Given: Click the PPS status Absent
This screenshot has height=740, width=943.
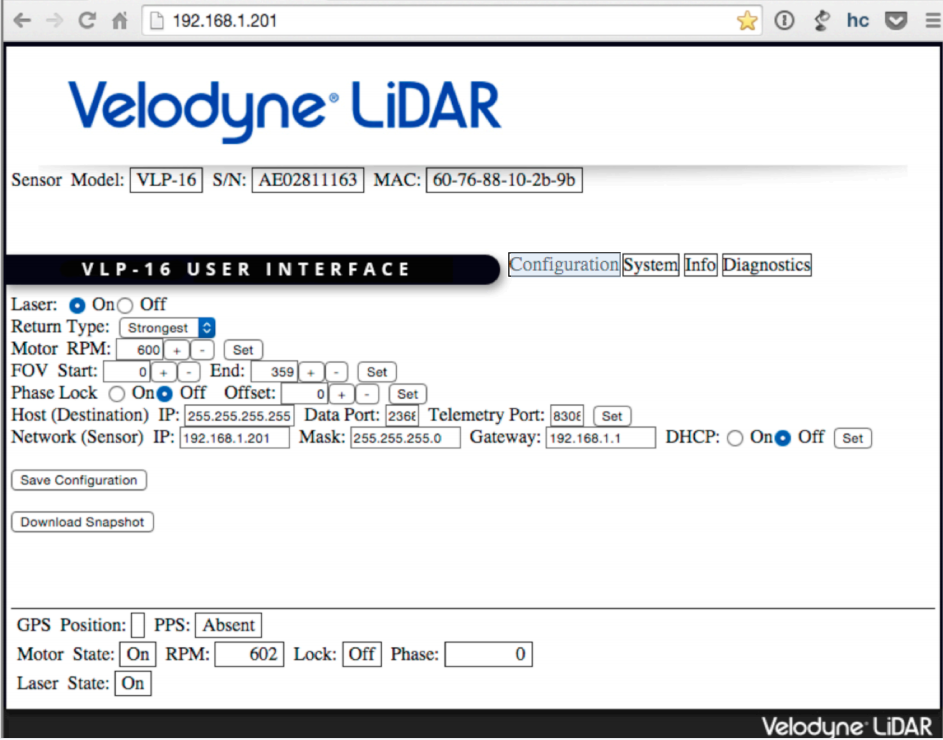Looking at the screenshot, I should tap(229, 626).
